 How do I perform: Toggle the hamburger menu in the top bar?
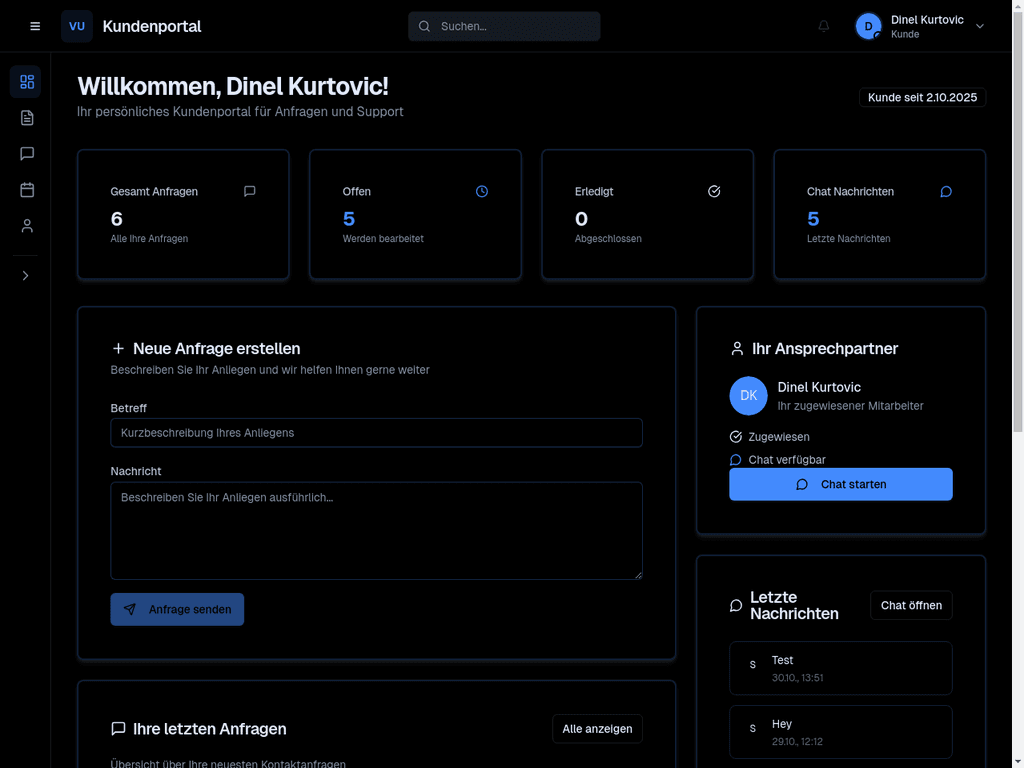tap(35, 26)
